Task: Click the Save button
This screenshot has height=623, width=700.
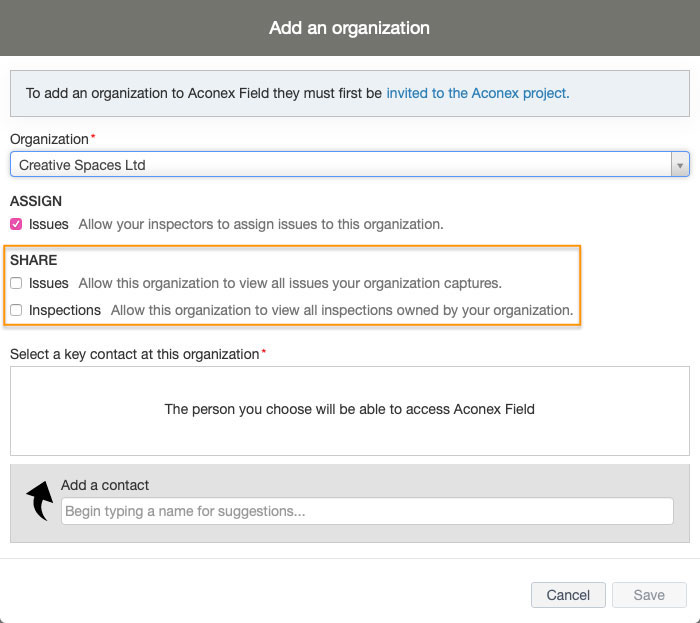Action: pyautogui.click(x=649, y=595)
